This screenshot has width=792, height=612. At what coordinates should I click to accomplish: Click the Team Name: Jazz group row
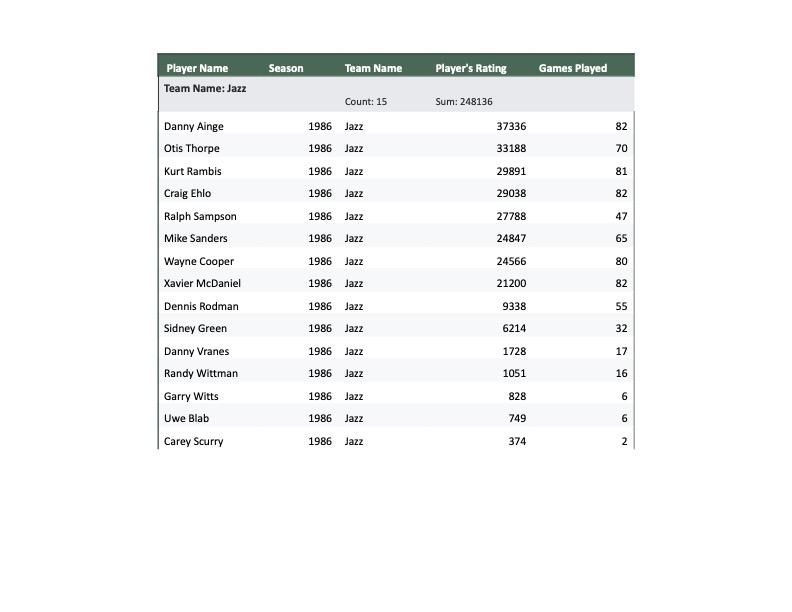point(206,88)
